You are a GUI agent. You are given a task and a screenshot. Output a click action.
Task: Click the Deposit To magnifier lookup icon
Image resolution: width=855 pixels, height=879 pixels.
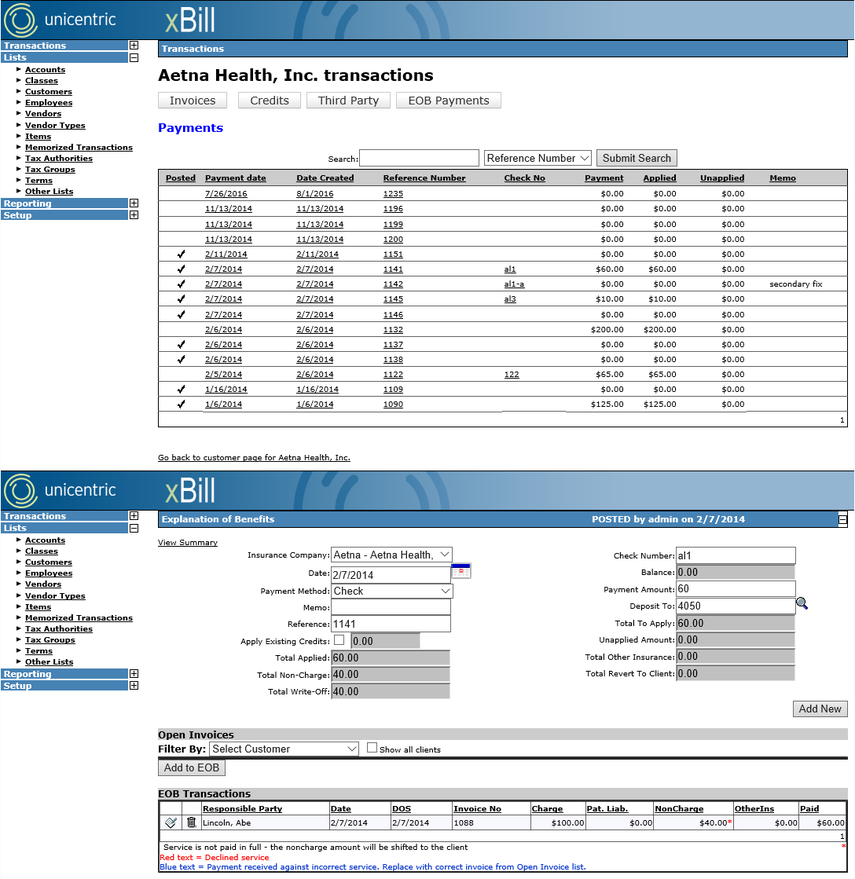pos(802,604)
